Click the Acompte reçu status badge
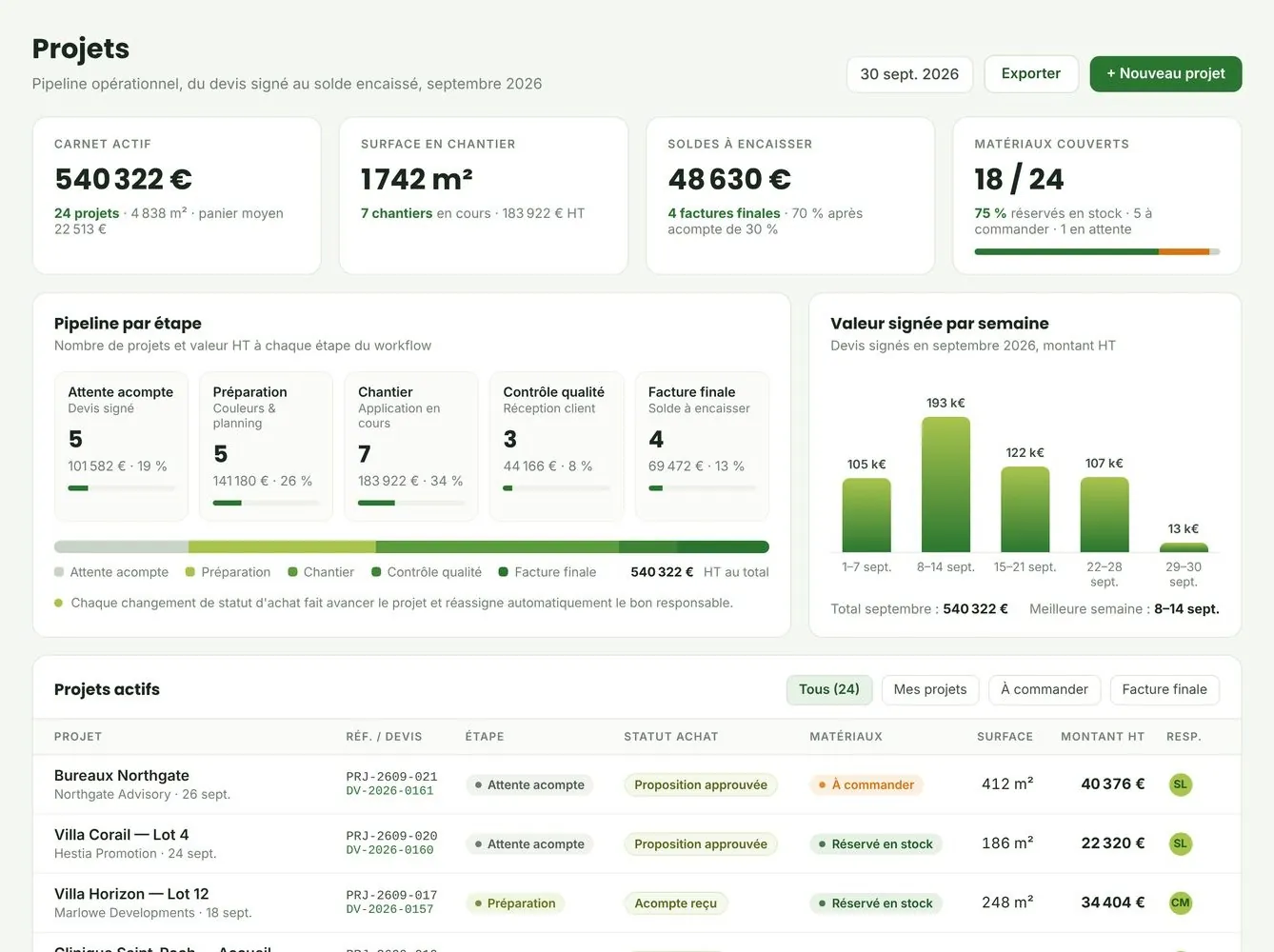Viewport: 1274px width, 952px height. tap(676, 903)
